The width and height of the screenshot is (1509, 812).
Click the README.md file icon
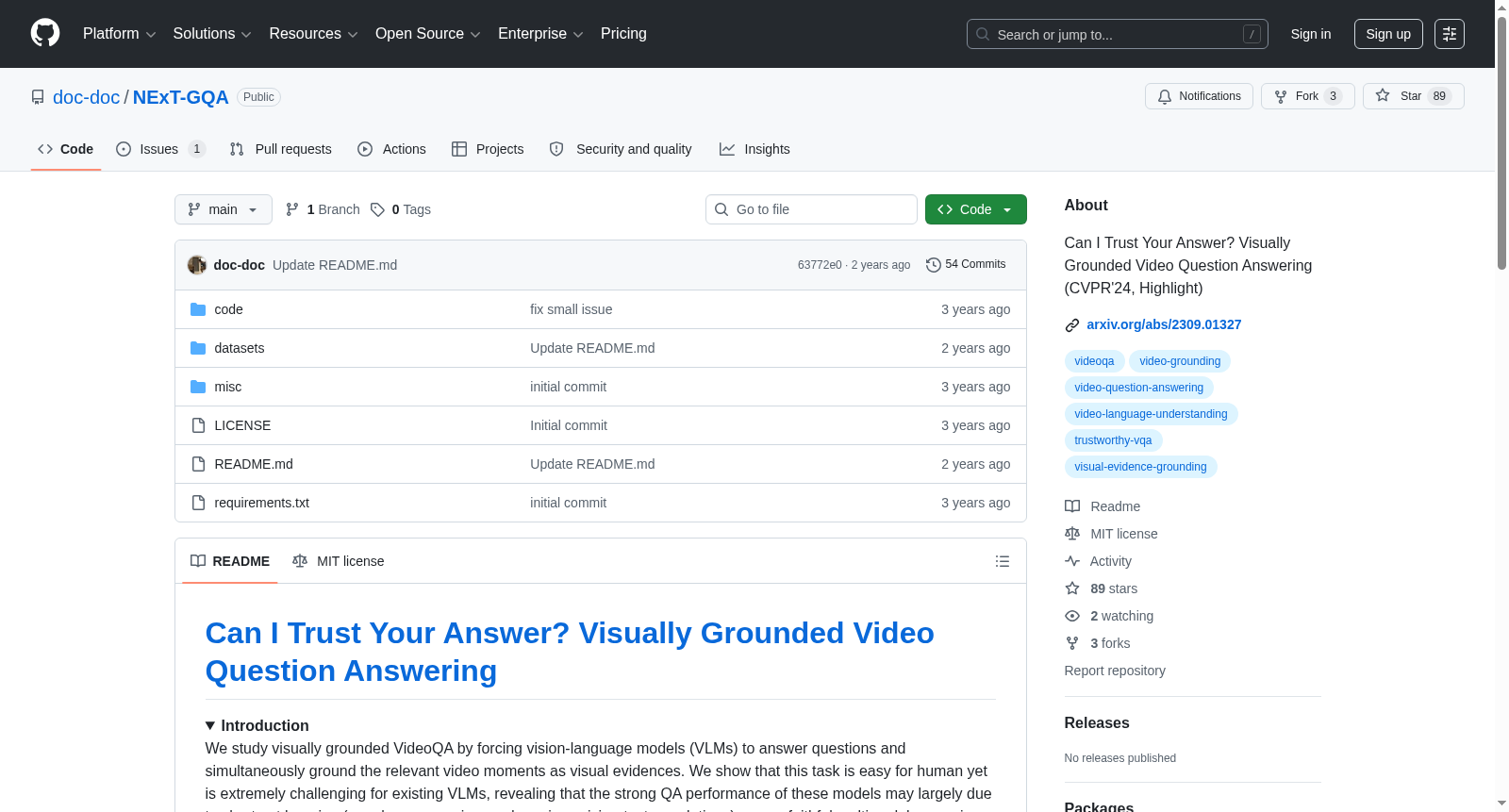point(198,464)
